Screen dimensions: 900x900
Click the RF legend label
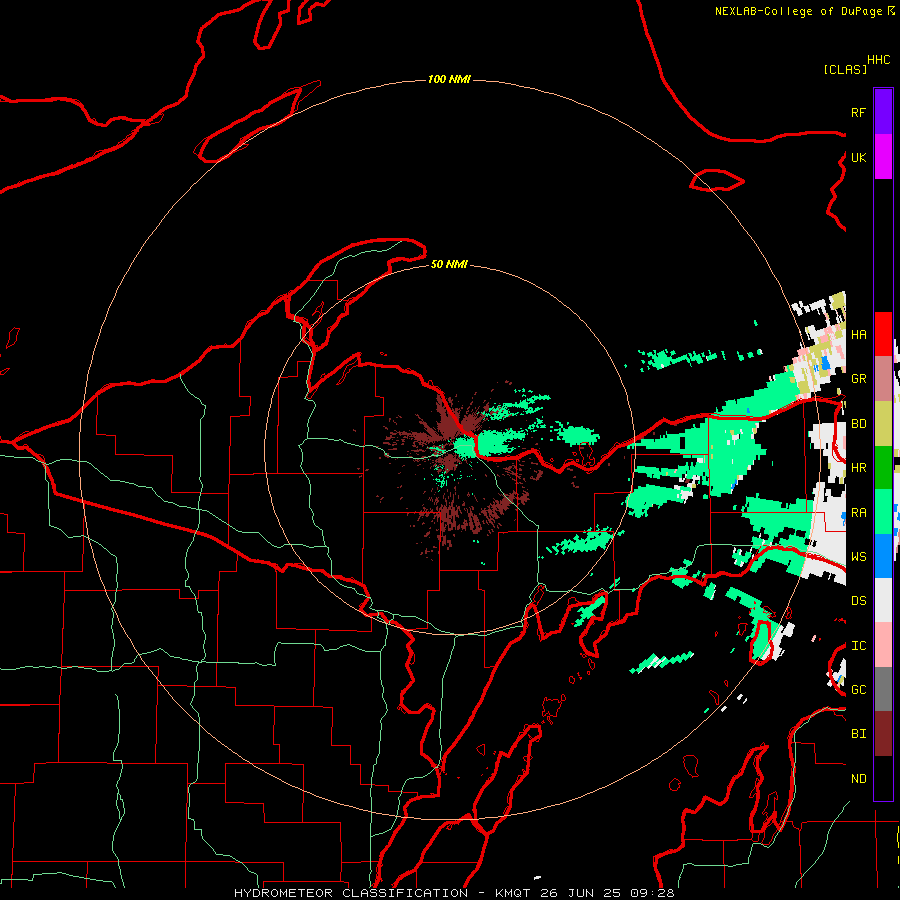pos(858,112)
